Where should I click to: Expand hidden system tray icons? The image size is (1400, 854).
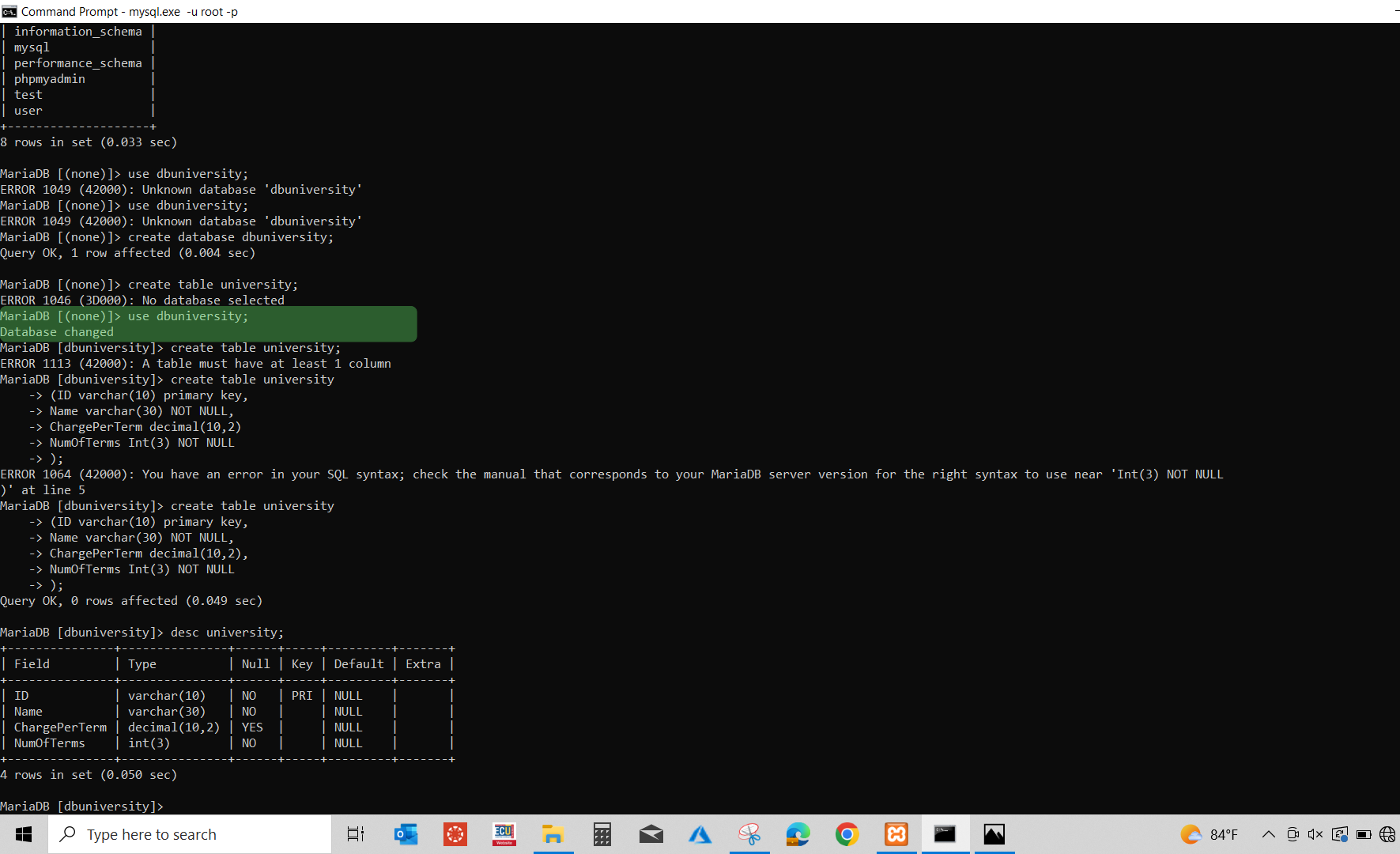(1267, 834)
